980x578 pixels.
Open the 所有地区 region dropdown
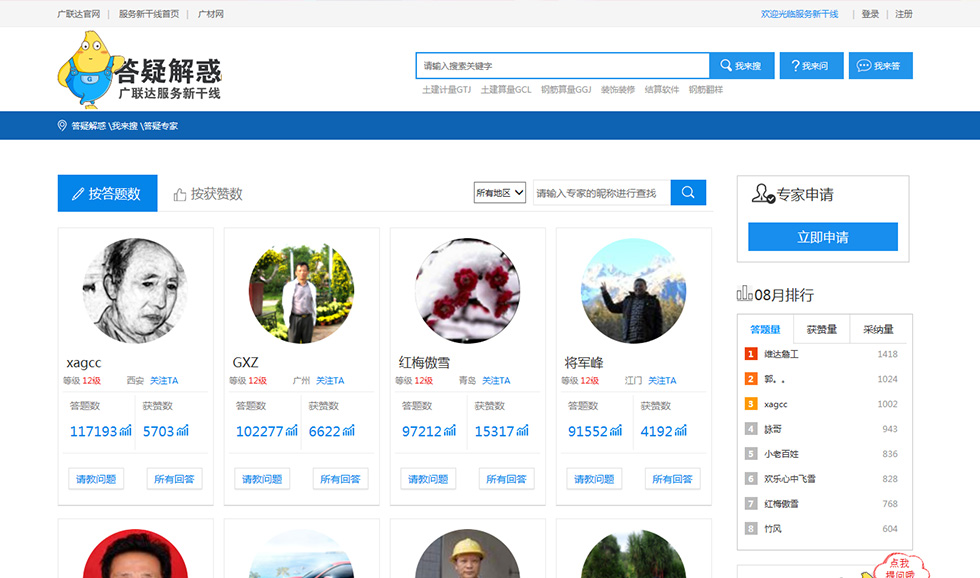(x=499, y=193)
